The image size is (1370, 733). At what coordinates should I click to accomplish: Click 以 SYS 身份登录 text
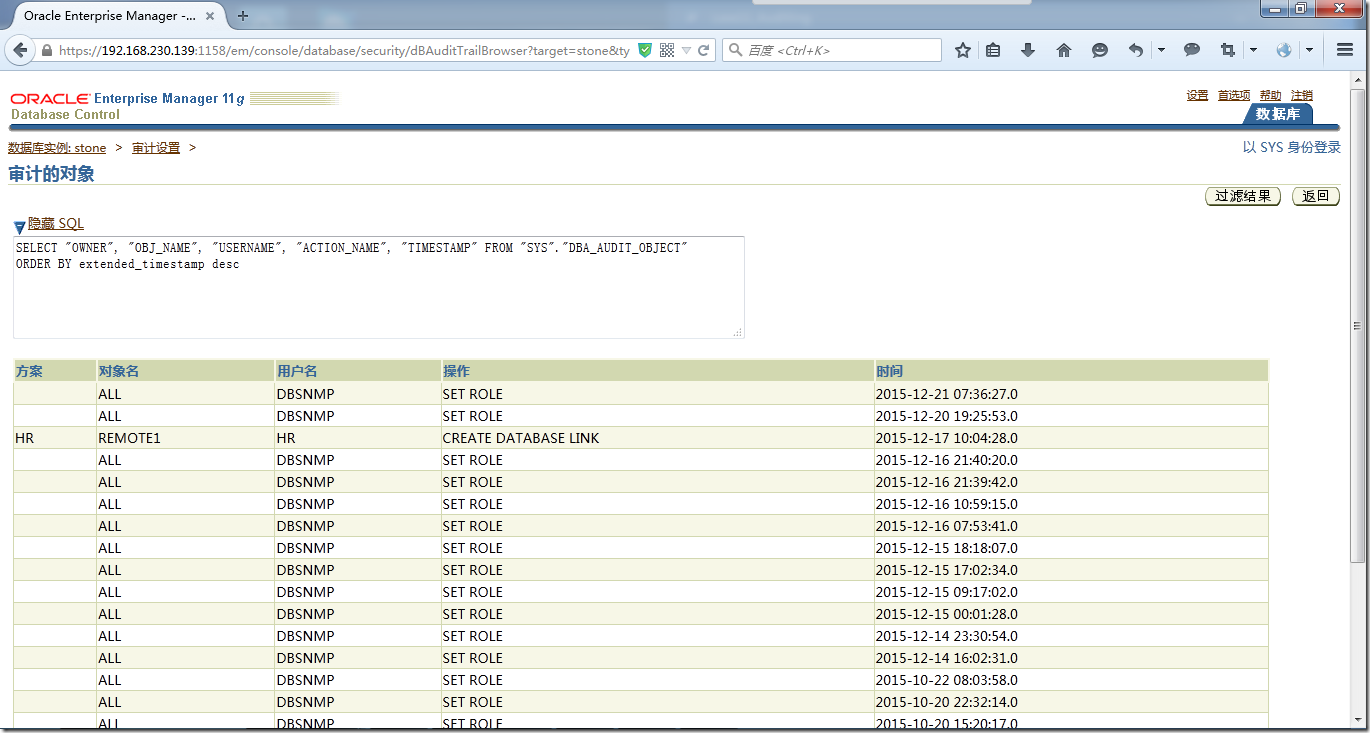pos(1292,147)
